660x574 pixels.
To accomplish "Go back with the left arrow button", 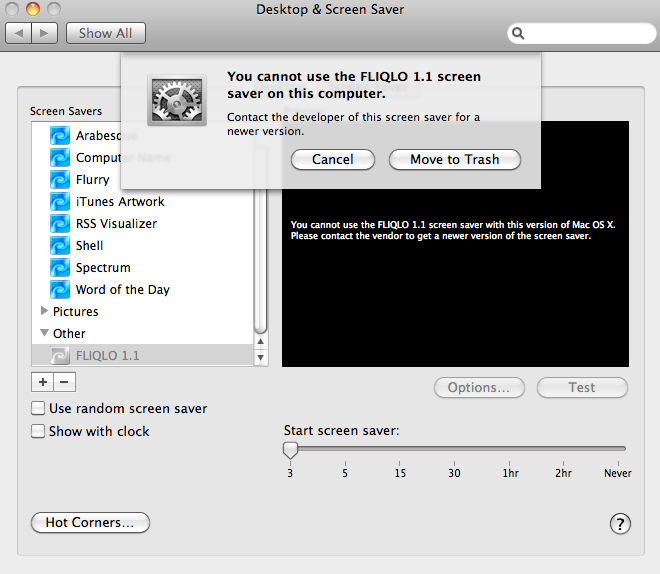I will [x=18, y=33].
